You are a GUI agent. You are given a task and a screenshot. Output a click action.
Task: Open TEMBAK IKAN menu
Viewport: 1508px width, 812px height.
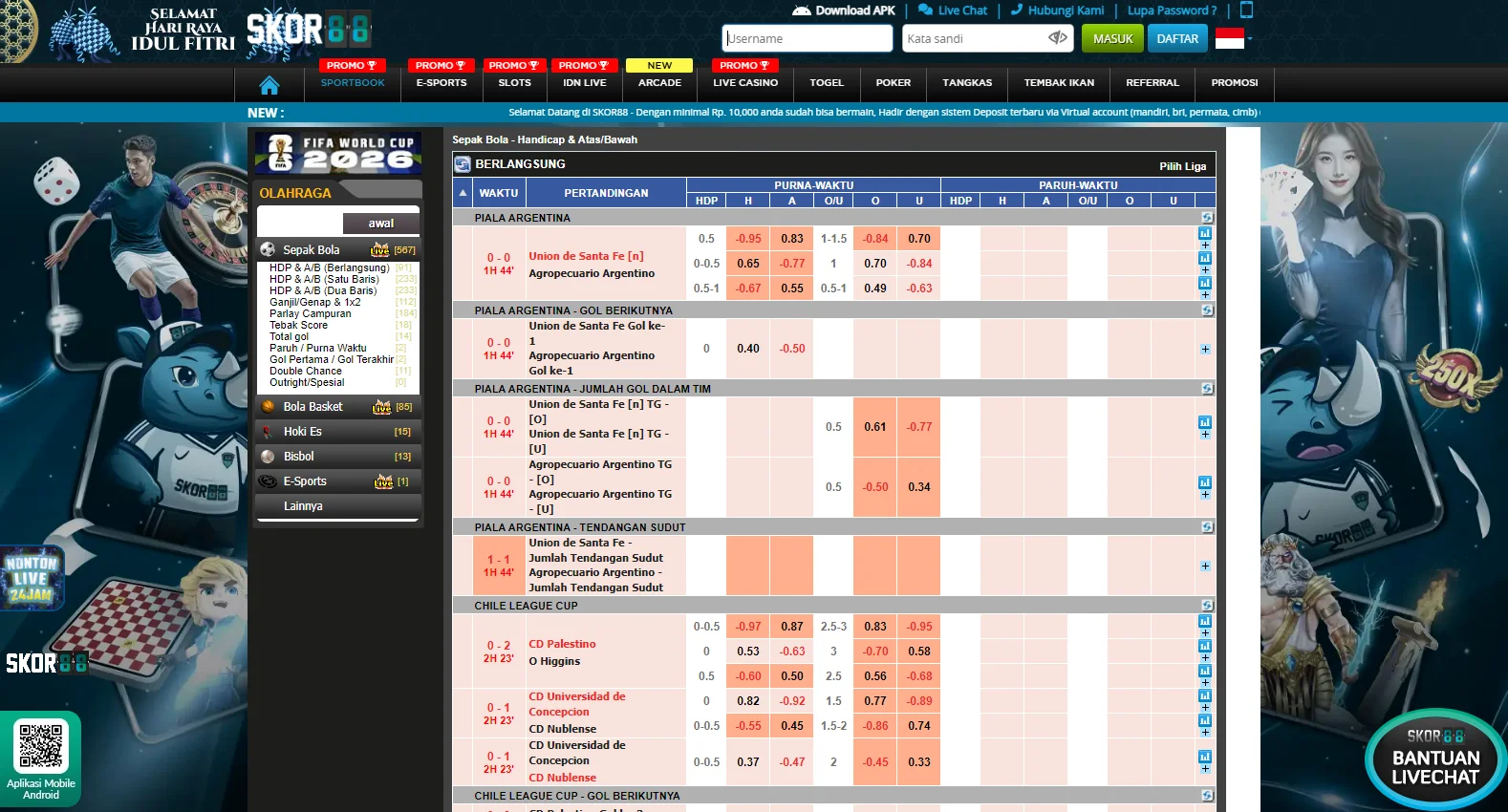pyautogui.click(x=1059, y=83)
